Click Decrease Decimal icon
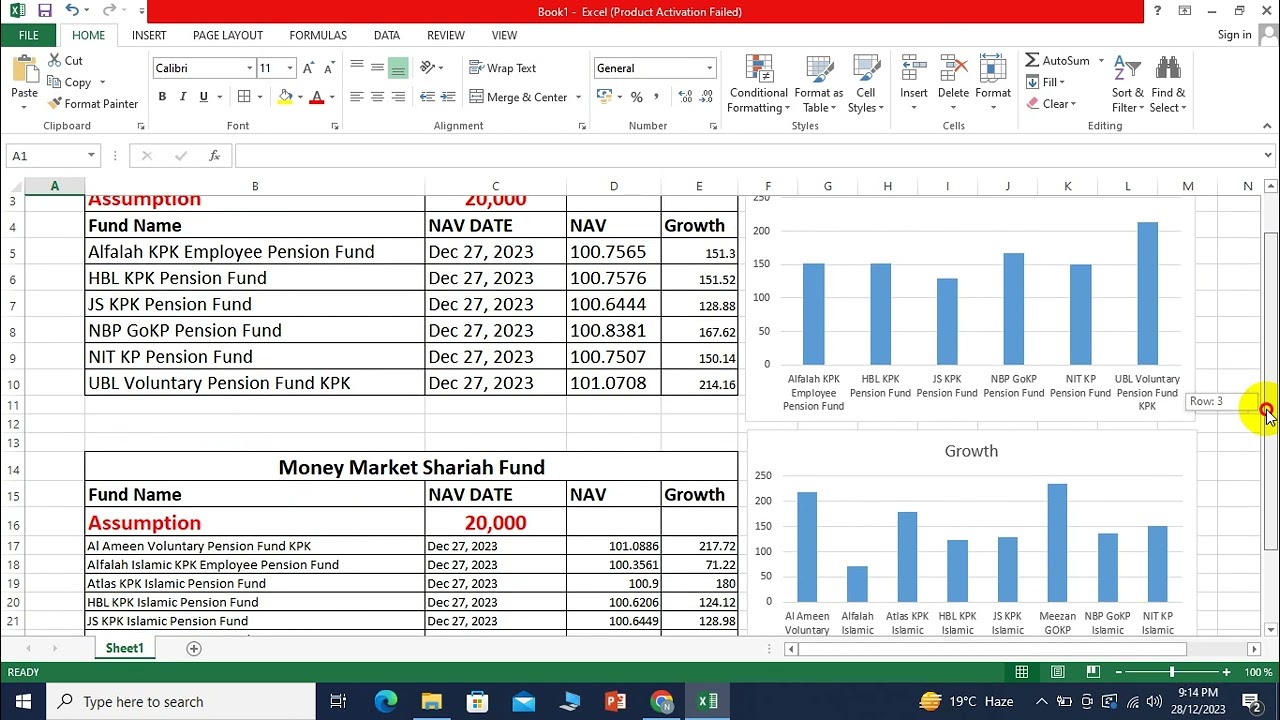1280x720 pixels. tap(706, 97)
